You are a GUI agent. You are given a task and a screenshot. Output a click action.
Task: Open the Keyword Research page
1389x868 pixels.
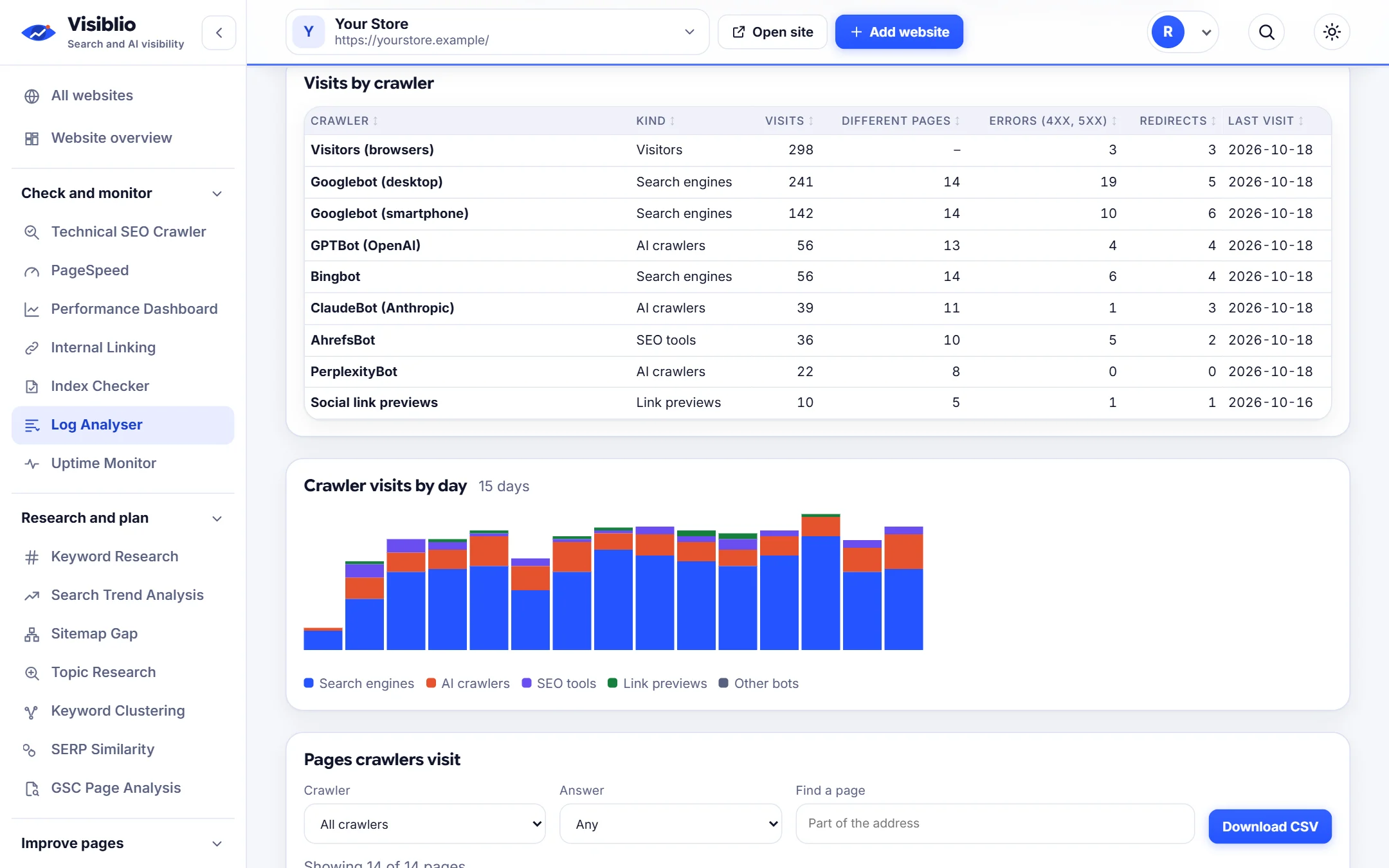click(123, 557)
